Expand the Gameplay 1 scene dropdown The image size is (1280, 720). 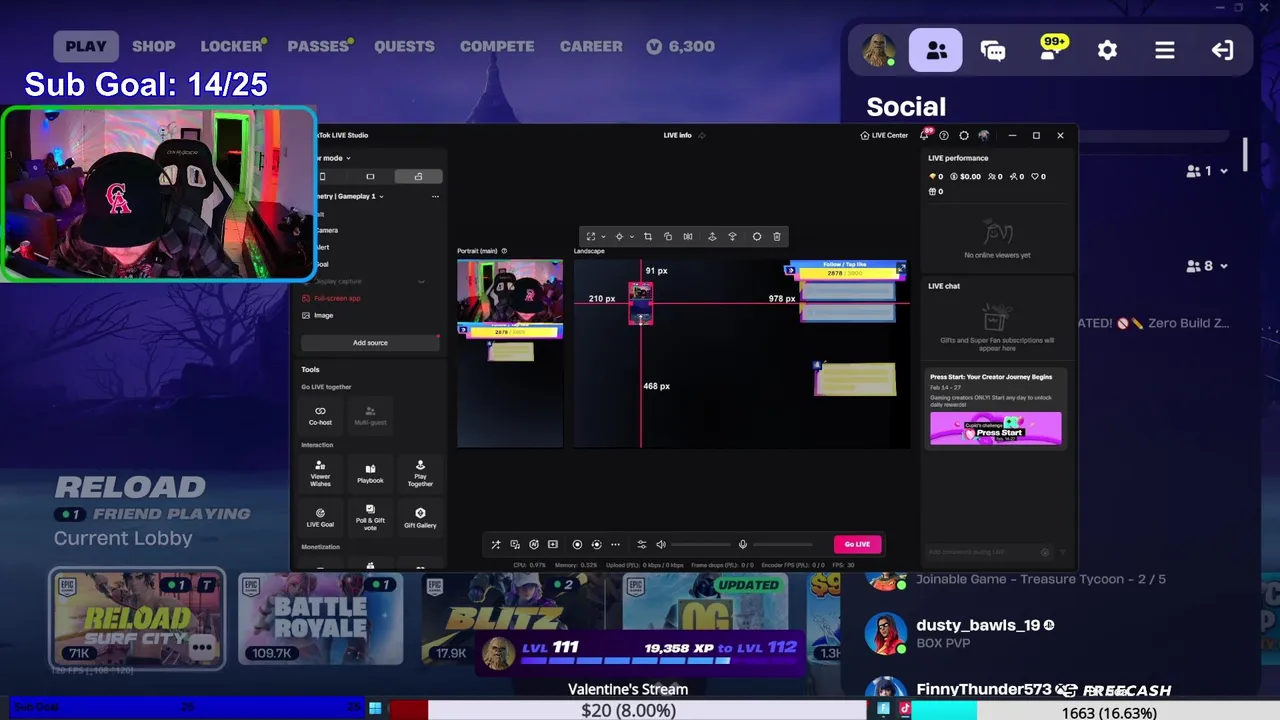381,196
